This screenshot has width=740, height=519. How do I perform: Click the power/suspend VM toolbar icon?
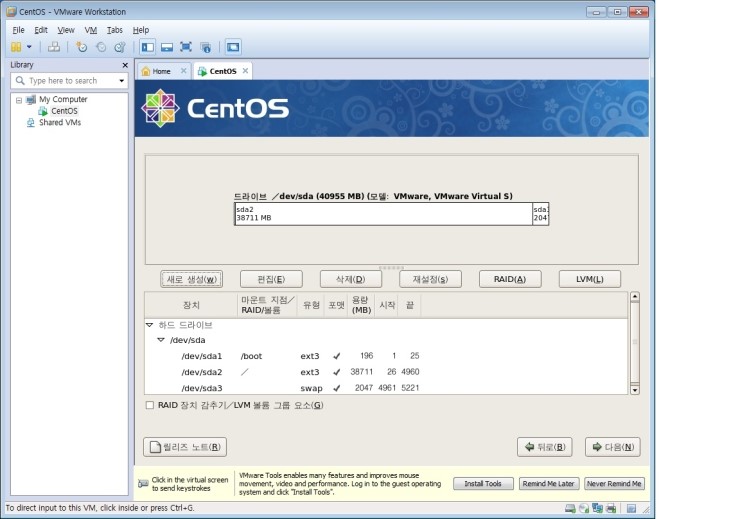(16, 47)
